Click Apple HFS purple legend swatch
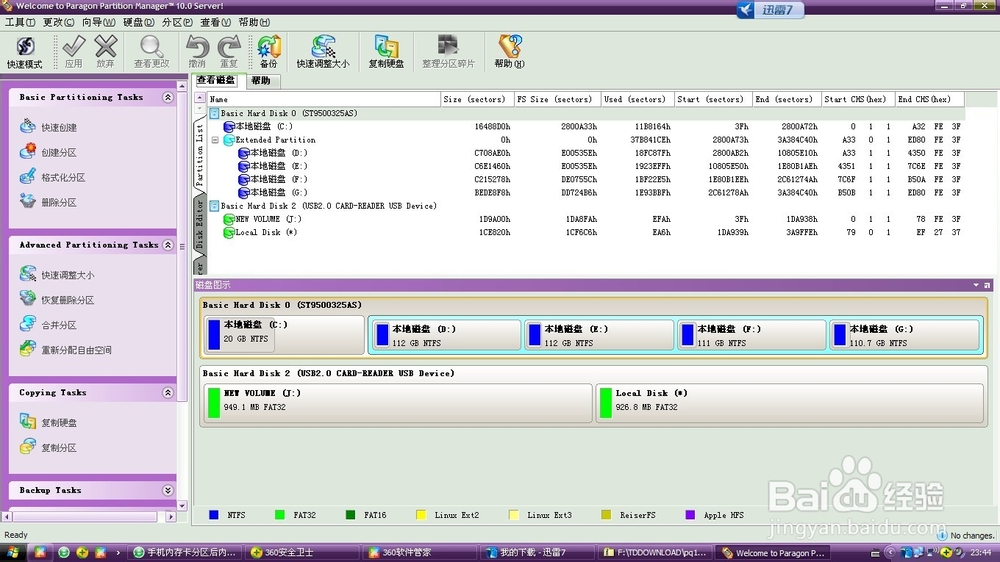1000x562 pixels. [x=690, y=515]
